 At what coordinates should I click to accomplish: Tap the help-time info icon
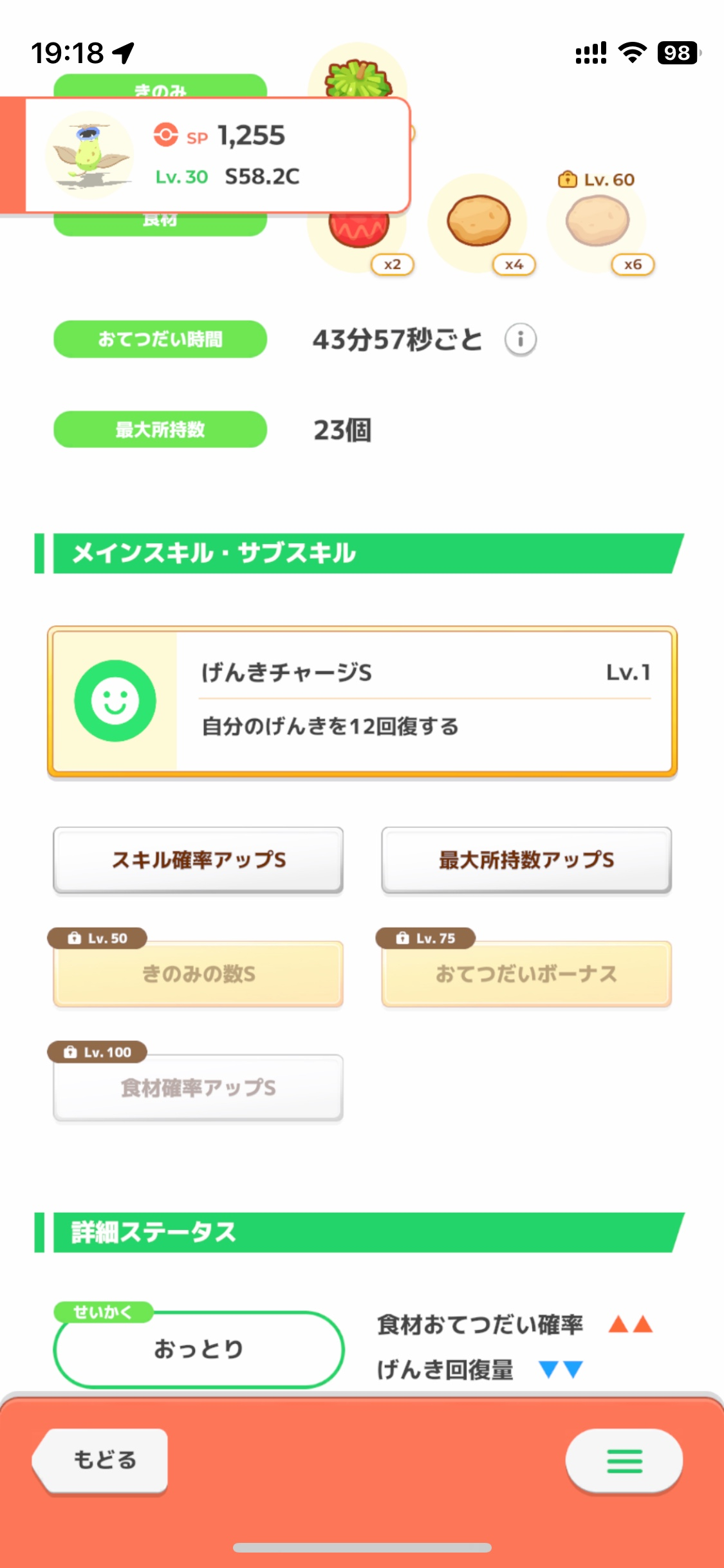(x=520, y=339)
